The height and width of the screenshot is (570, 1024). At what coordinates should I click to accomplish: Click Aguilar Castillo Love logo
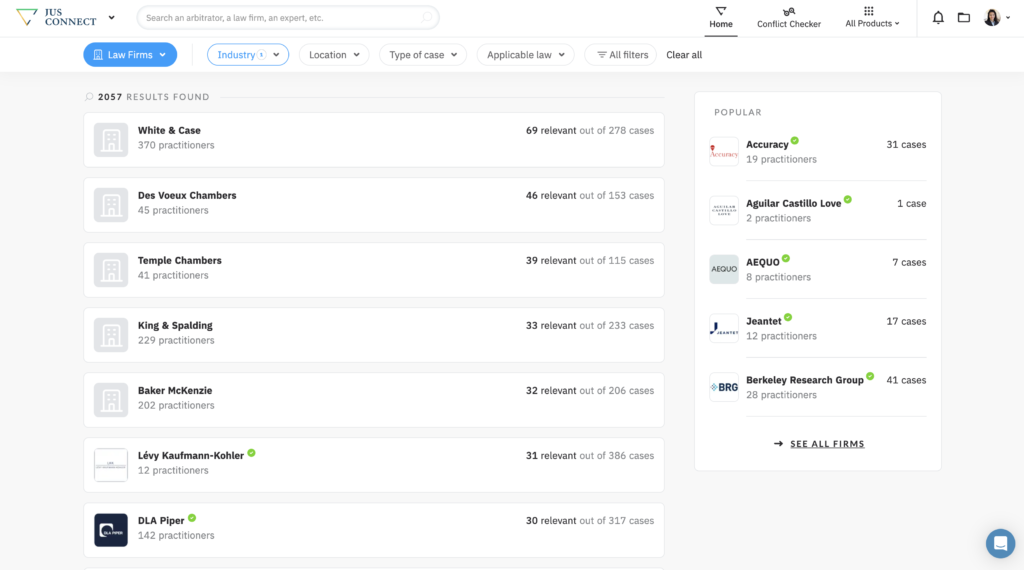tap(724, 210)
